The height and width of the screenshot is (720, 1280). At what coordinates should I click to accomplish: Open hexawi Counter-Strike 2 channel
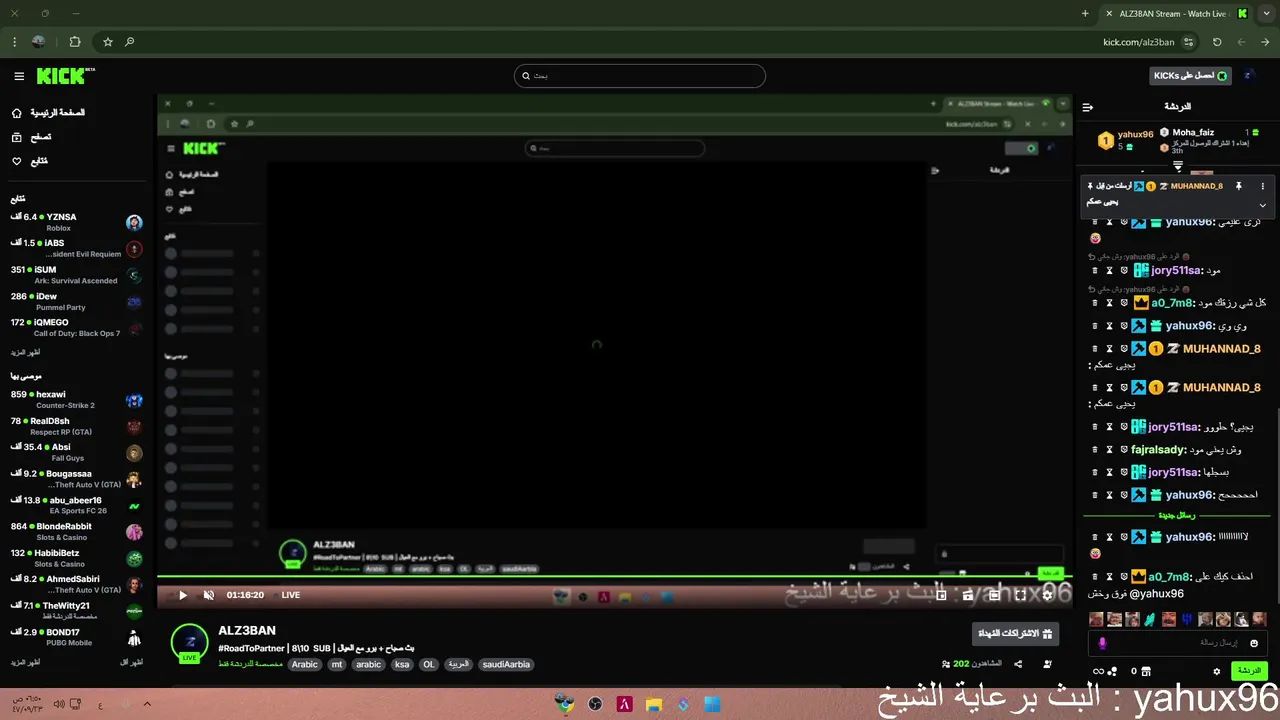click(76, 399)
